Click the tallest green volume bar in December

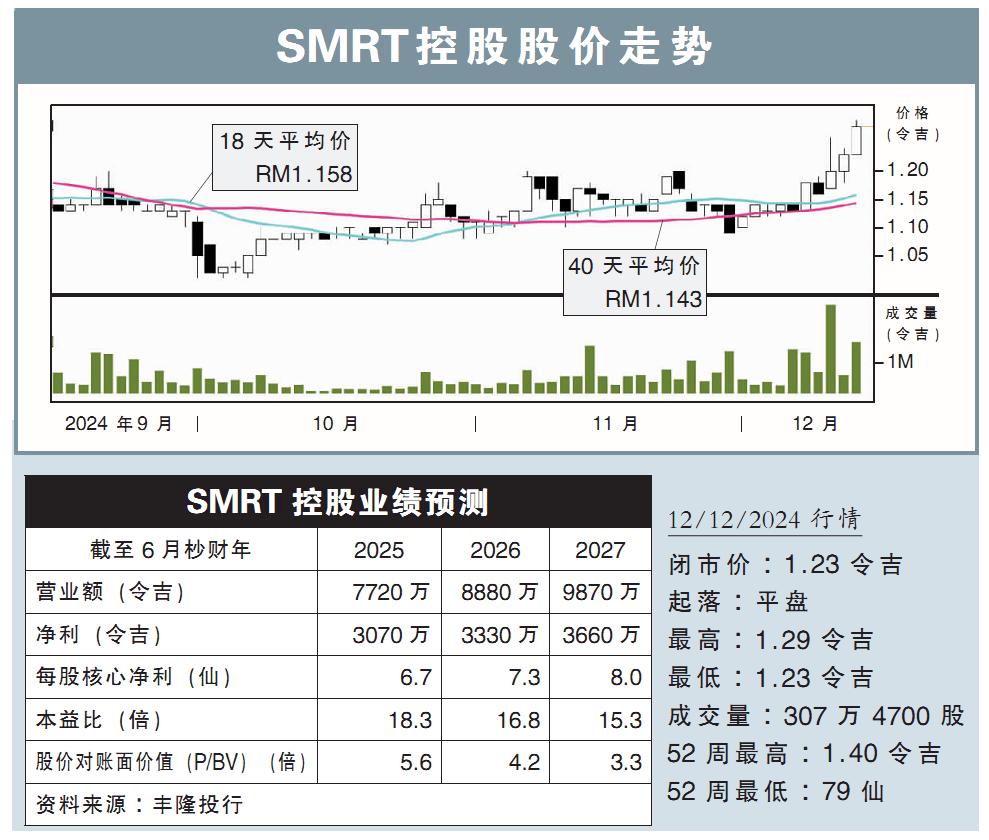(831, 349)
